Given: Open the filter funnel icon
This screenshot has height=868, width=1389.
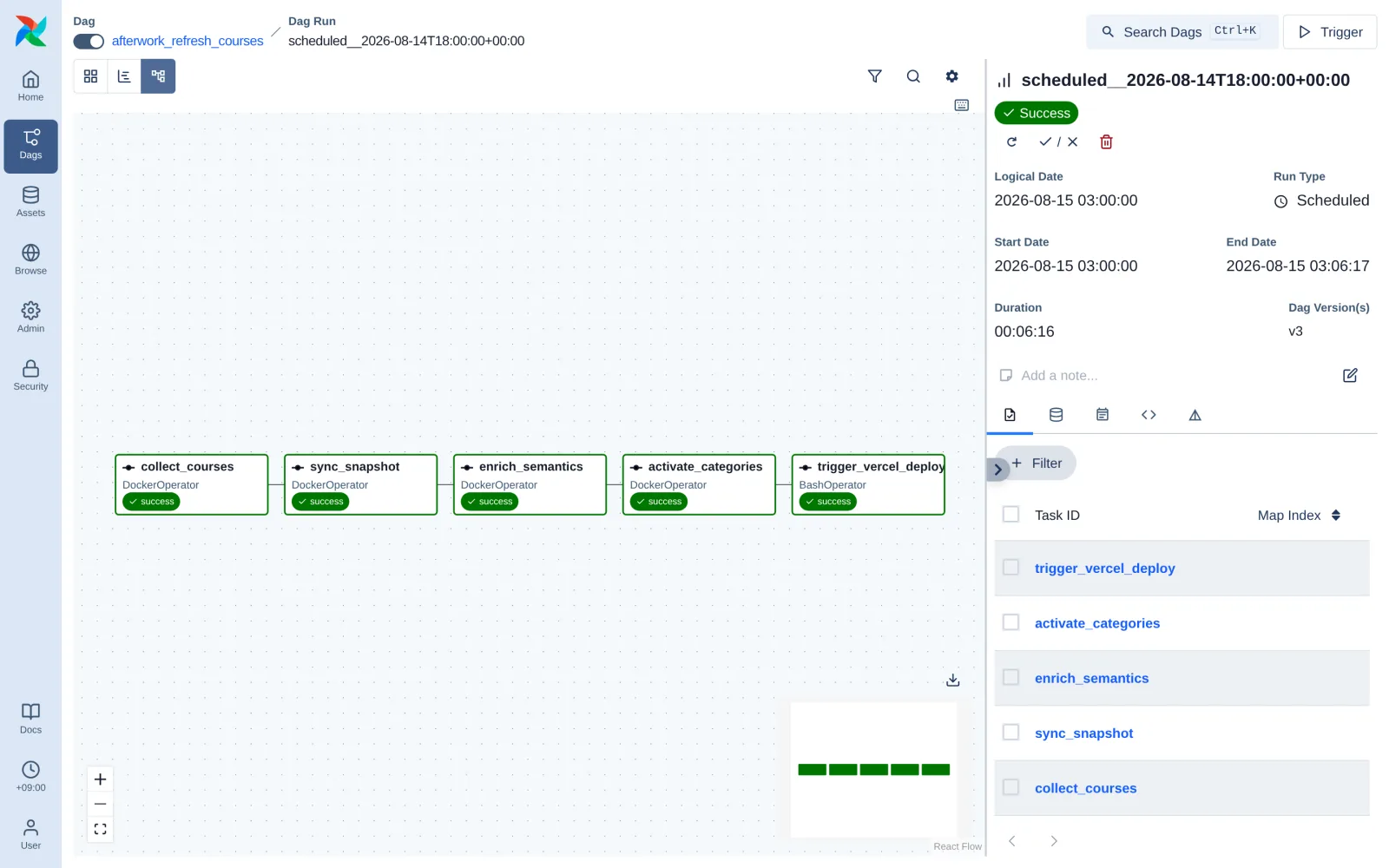Looking at the screenshot, I should [x=875, y=76].
